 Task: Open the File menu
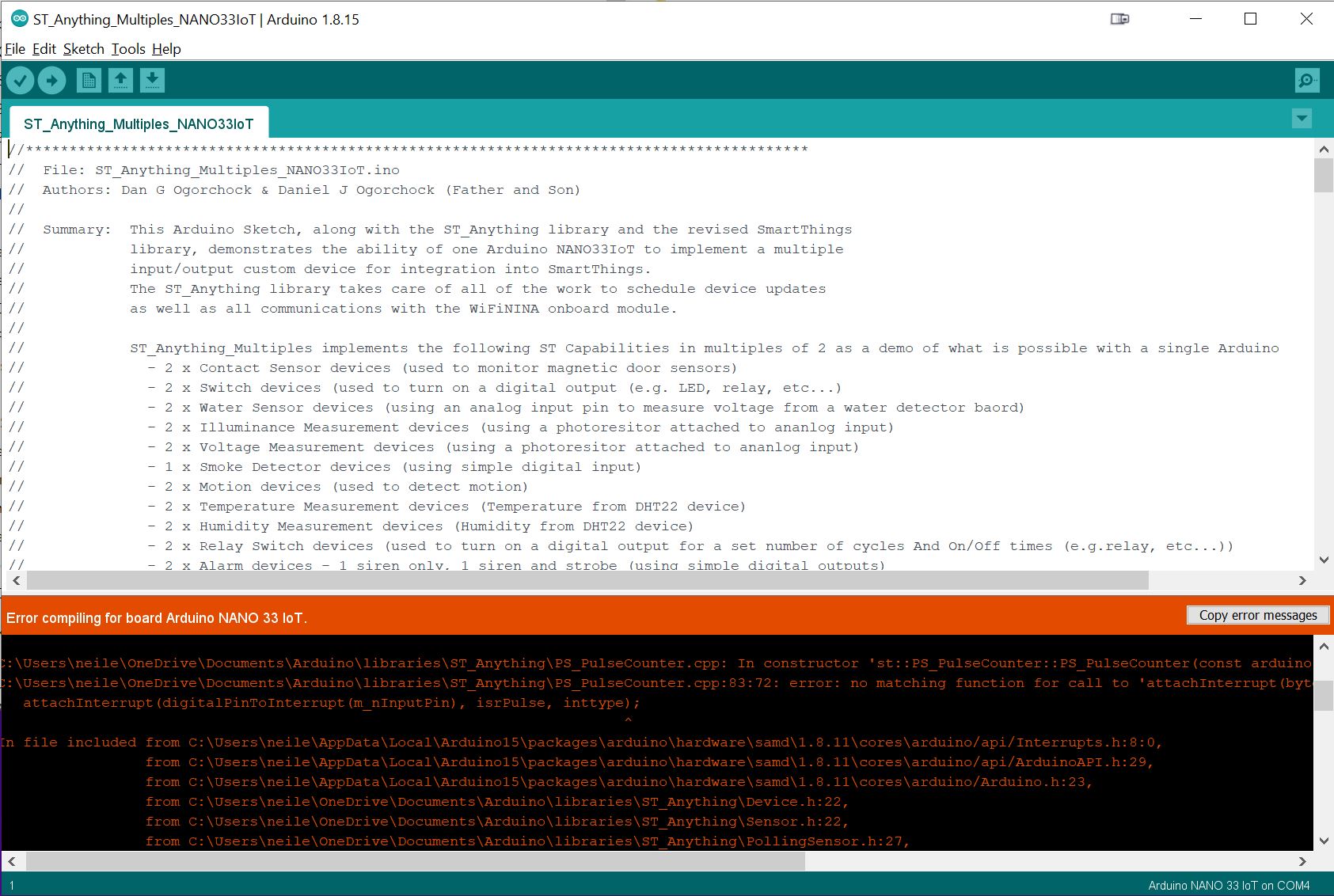click(15, 49)
